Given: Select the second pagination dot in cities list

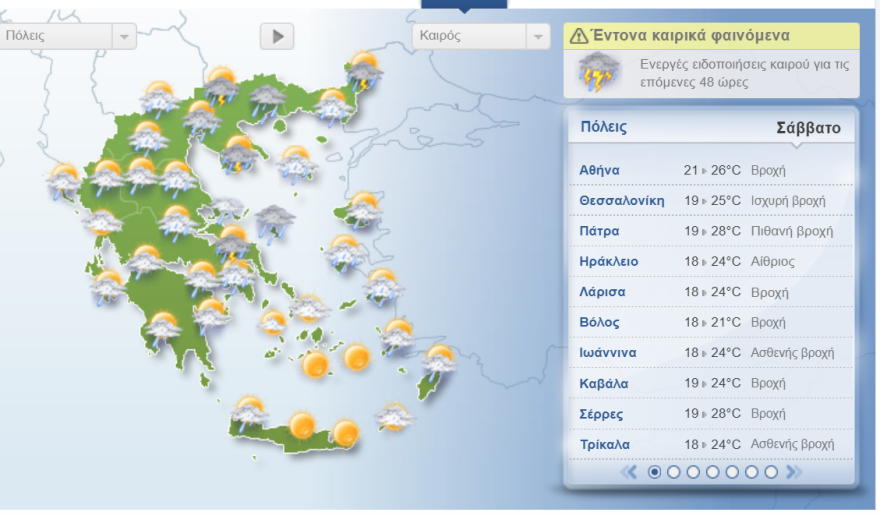Looking at the screenshot, I should pos(674,472).
